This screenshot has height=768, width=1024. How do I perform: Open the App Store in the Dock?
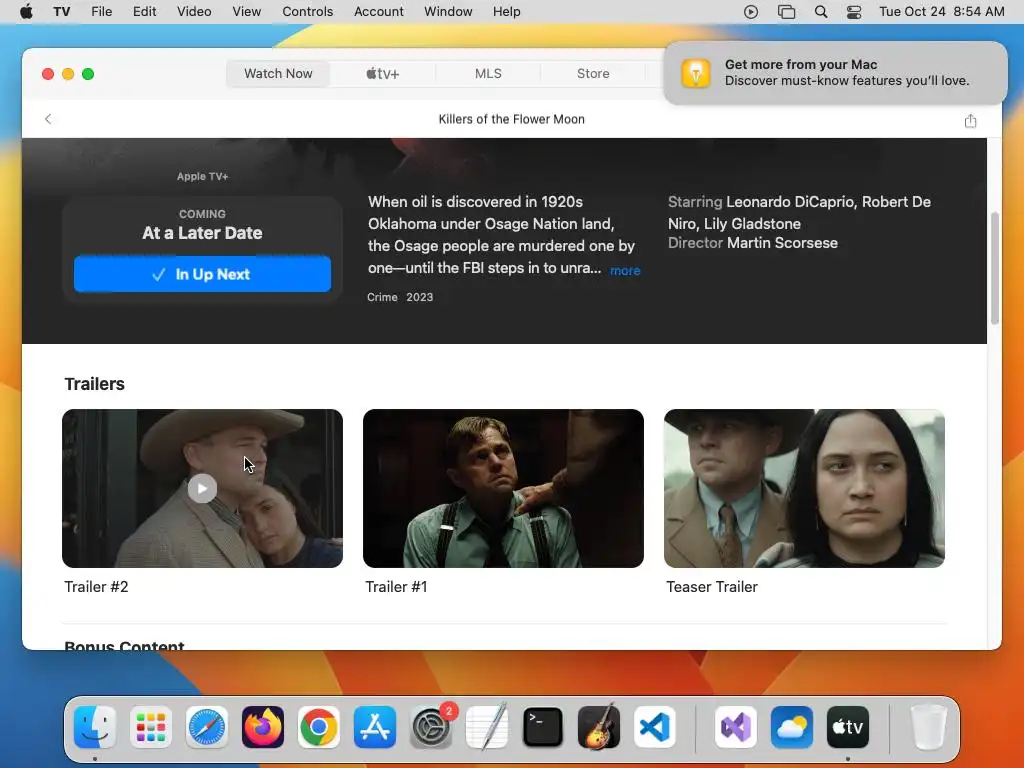375,727
